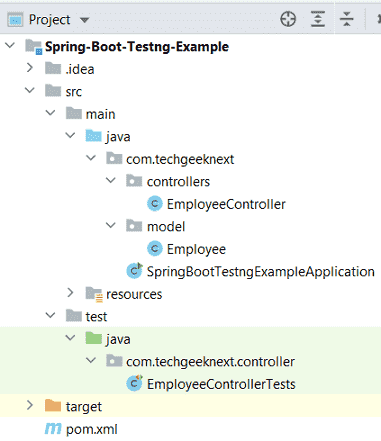The width and height of the screenshot is (381, 441).
Task: Select the java label under main
Action: tap(118, 137)
